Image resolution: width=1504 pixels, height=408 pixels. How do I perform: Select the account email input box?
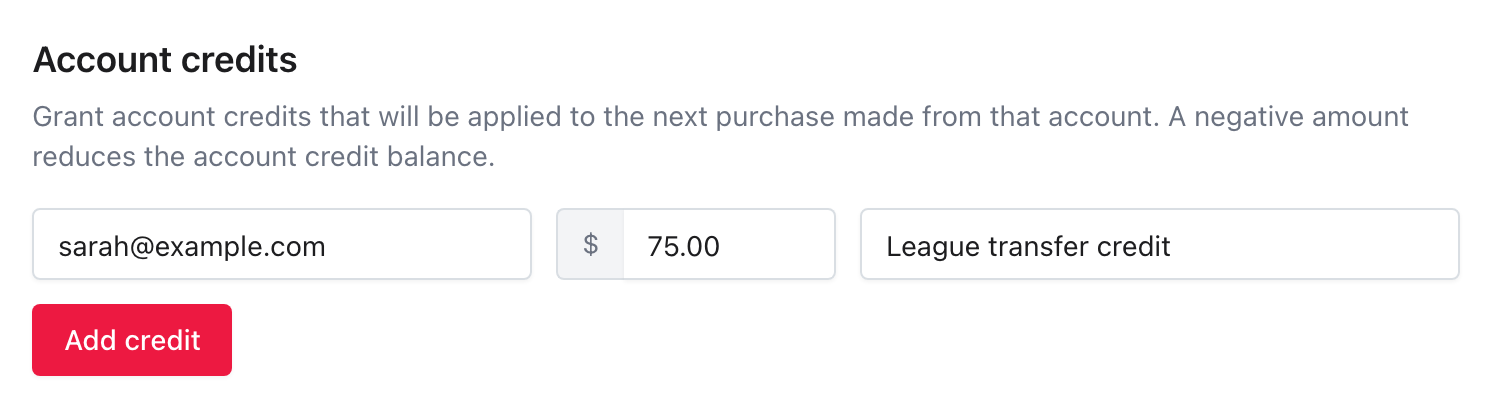tap(282, 244)
